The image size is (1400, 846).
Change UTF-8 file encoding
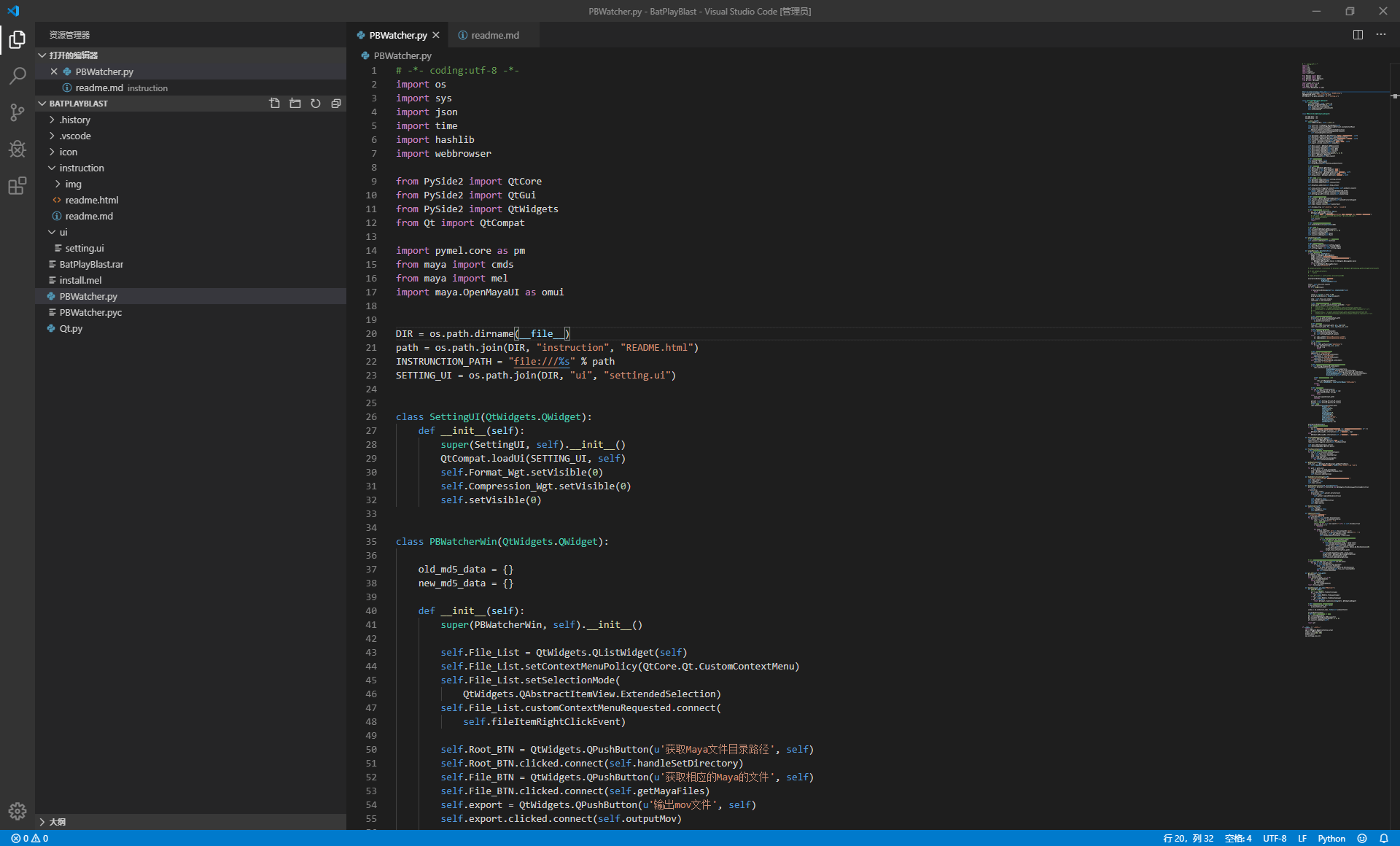1275,839
